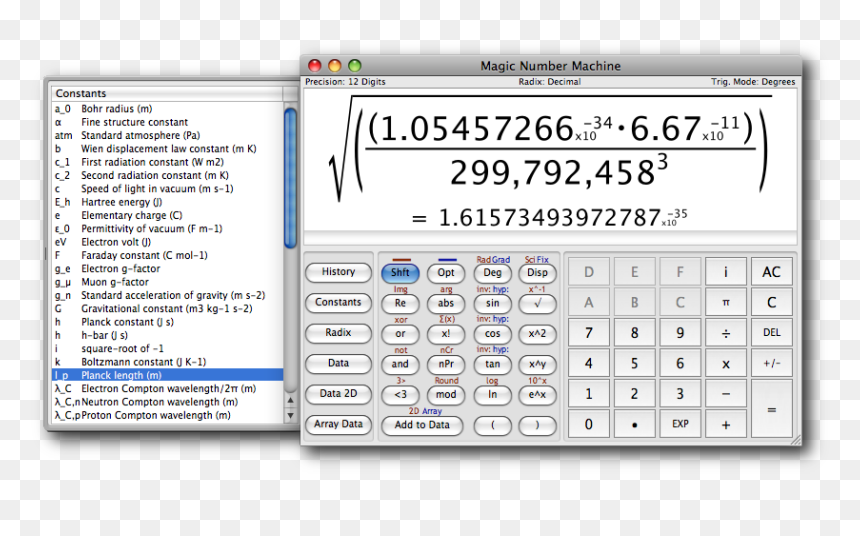Click the Add to Data button
860x536 pixels.
[x=422, y=425]
